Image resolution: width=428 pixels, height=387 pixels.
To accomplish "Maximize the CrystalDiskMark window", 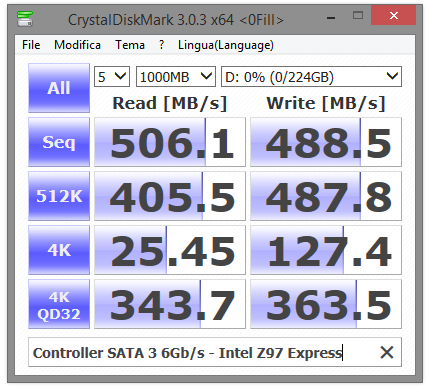I will (x=358, y=16).
